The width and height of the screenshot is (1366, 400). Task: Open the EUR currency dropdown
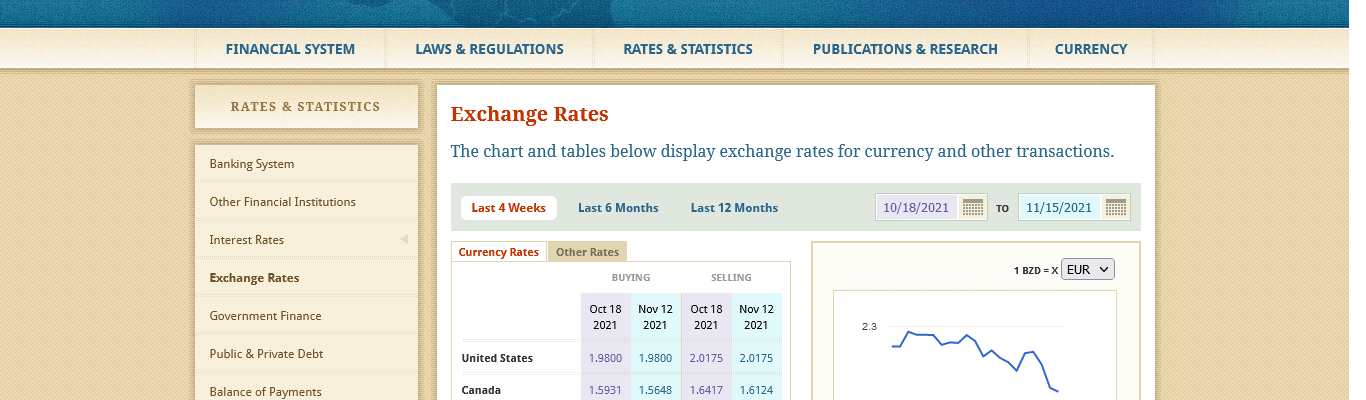point(1087,270)
